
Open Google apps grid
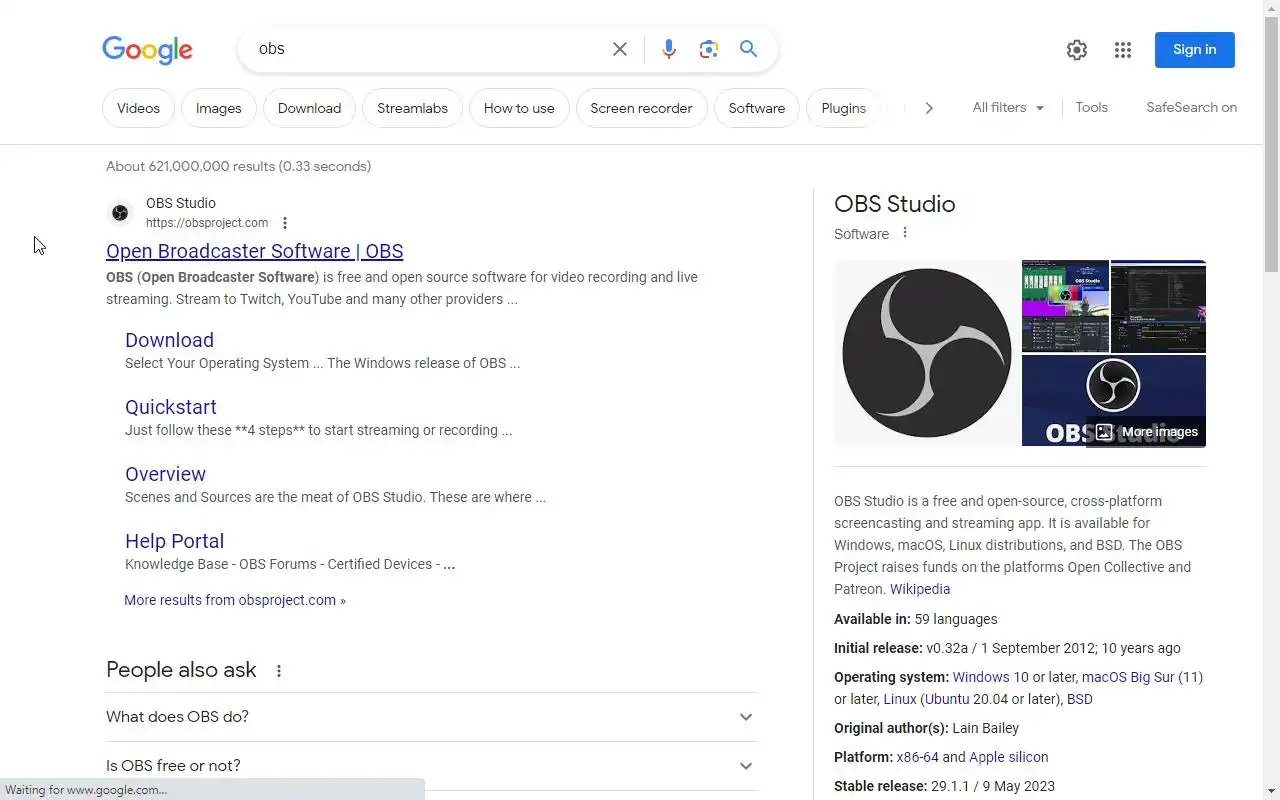click(1123, 50)
